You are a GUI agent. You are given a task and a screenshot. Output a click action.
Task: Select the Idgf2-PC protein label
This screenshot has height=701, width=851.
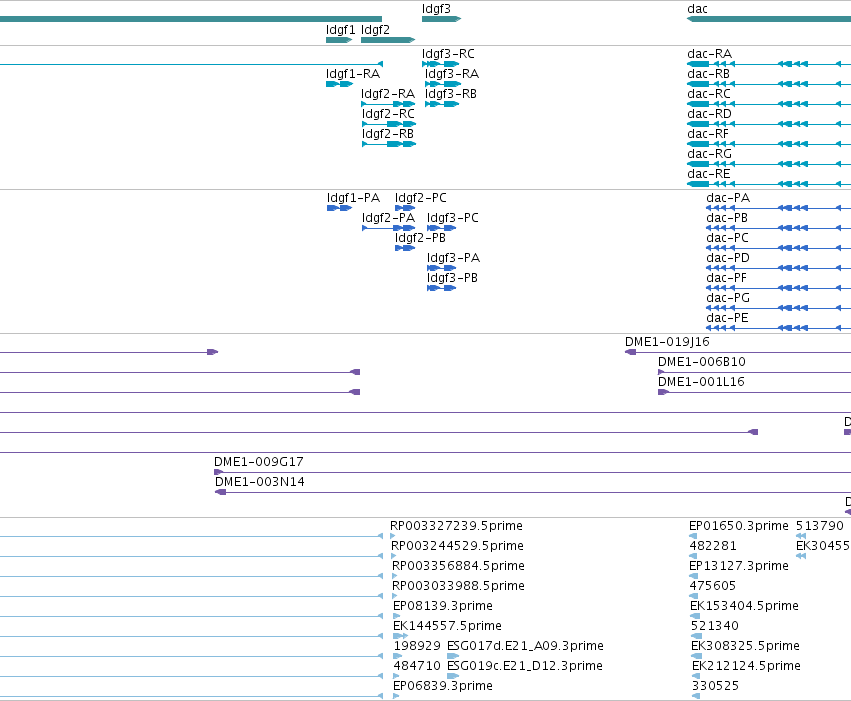421,198
